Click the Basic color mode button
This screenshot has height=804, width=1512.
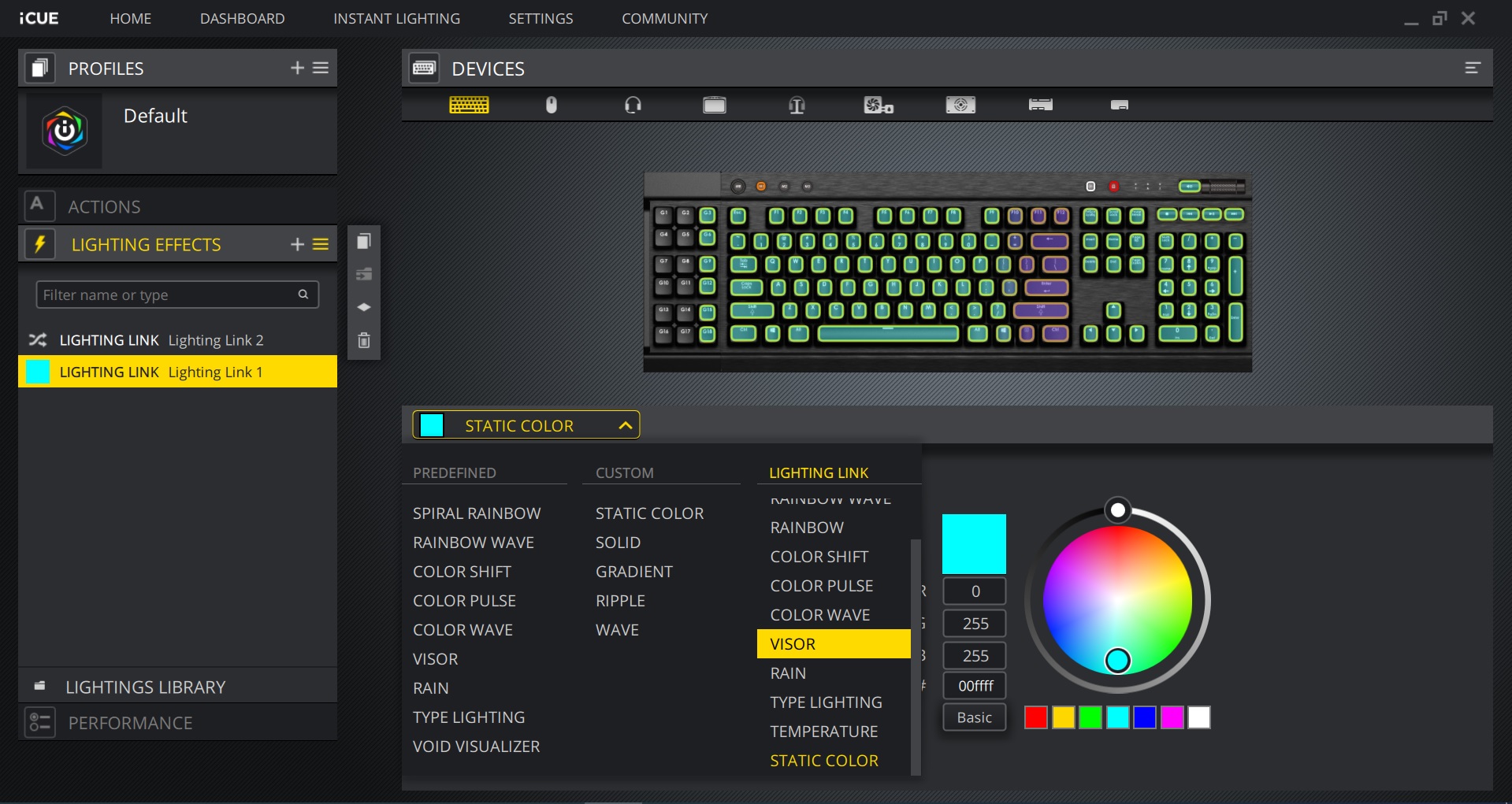974,717
